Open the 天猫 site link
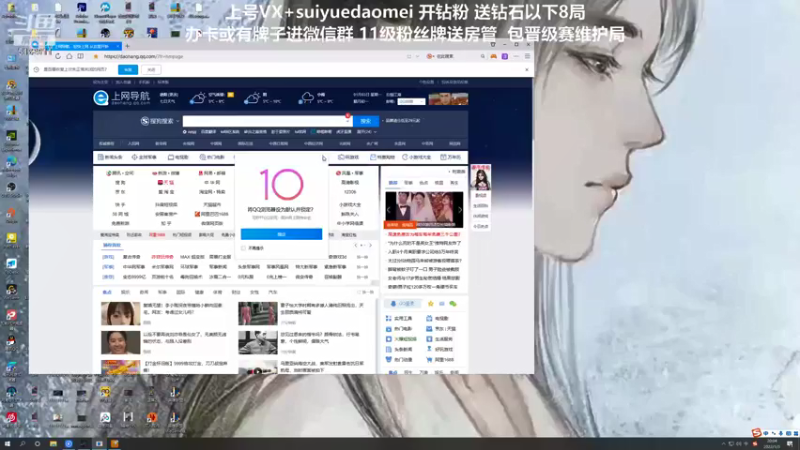Screen dimensions: 800x450 tap(166, 182)
